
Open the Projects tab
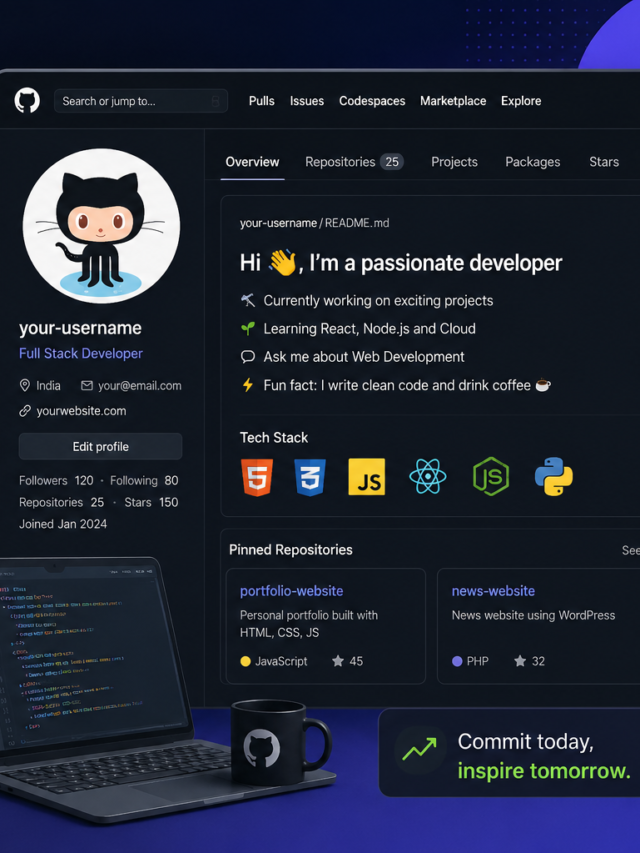[454, 162]
